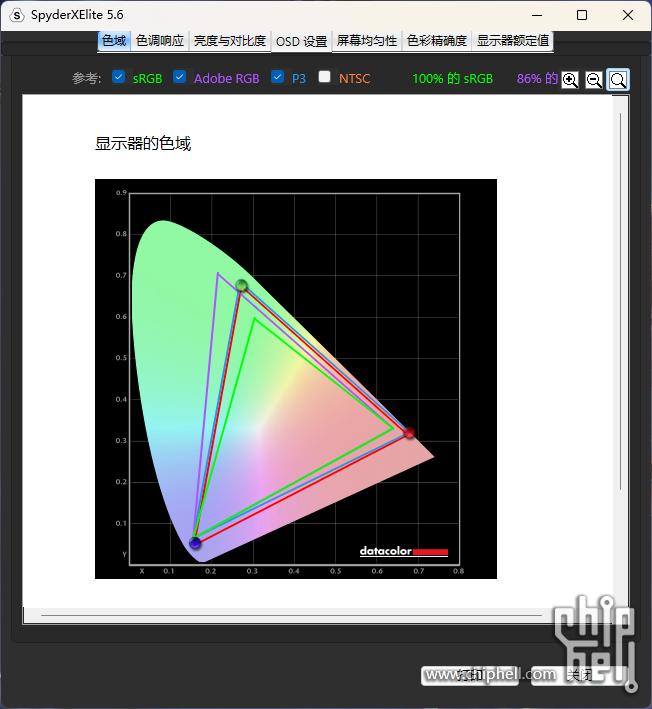This screenshot has height=709, width=652.
Task: Click the 100% 的 sRGB result text
Action: click(x=453, y=79)
